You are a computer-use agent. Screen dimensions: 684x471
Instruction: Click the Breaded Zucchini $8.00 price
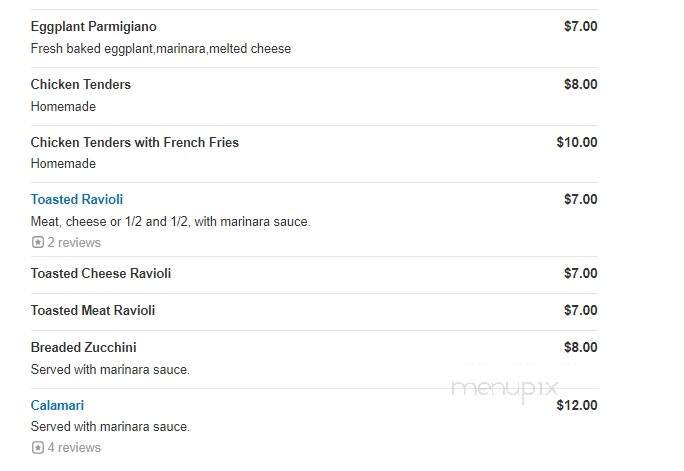pyautogui.click(x=580, y=348)
